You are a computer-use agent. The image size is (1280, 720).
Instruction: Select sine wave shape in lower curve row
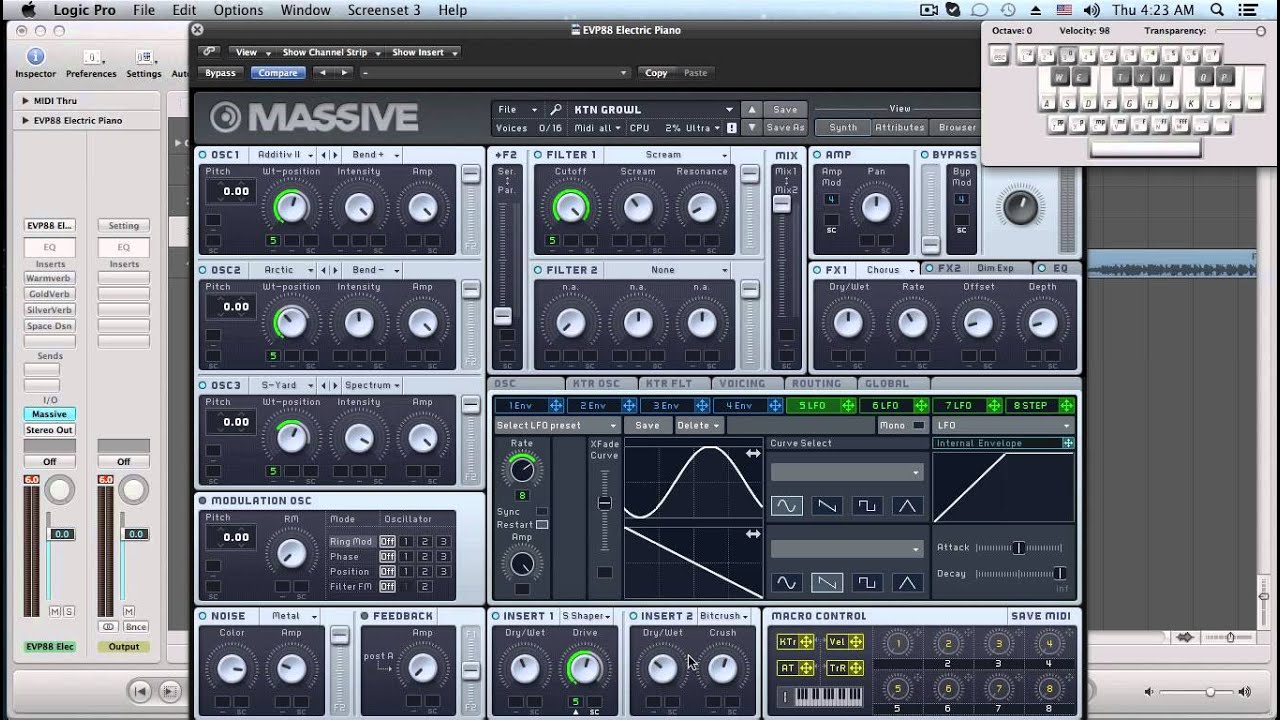pos(786,582)
